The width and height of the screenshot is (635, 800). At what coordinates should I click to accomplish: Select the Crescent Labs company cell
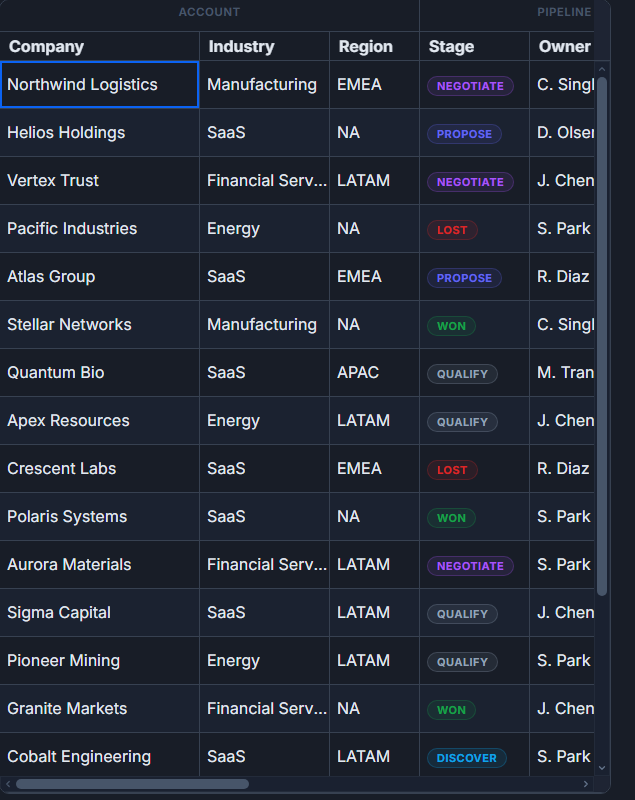(x=99, y=468)
